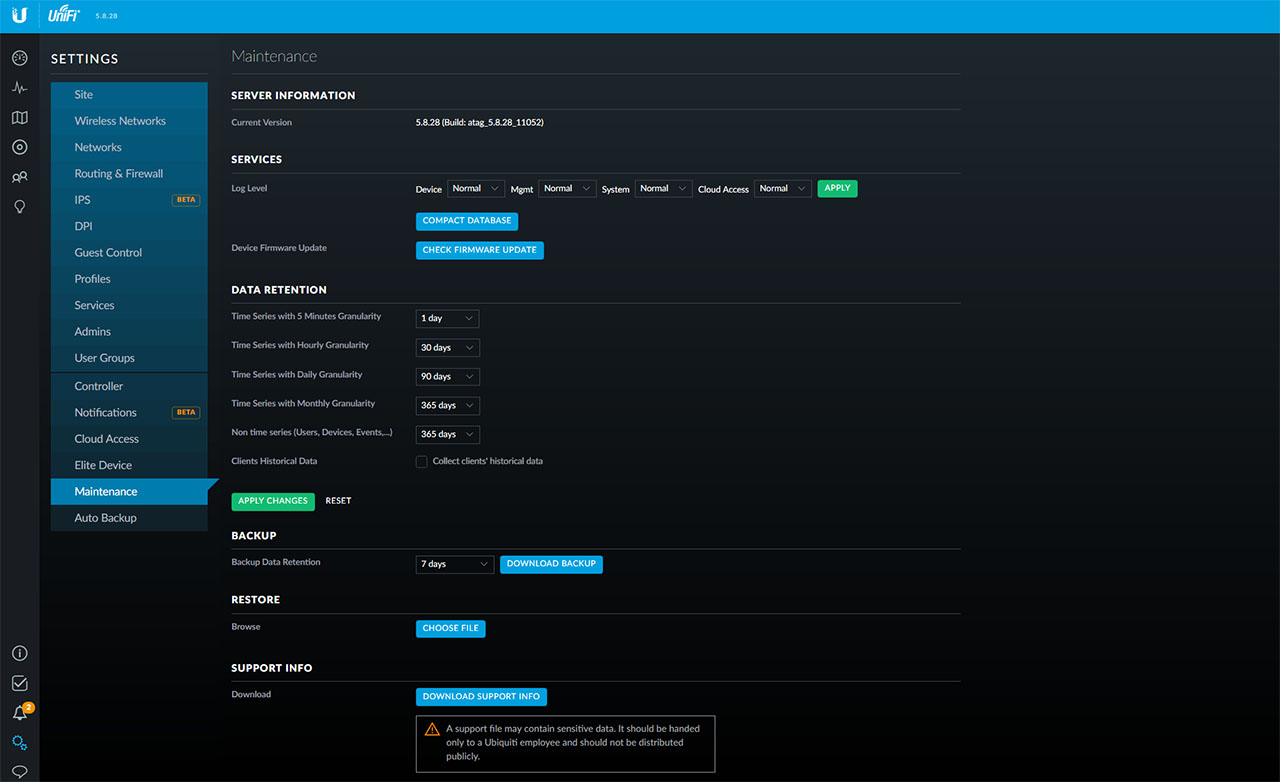Click Check Firmware Update button

[480, 250]
